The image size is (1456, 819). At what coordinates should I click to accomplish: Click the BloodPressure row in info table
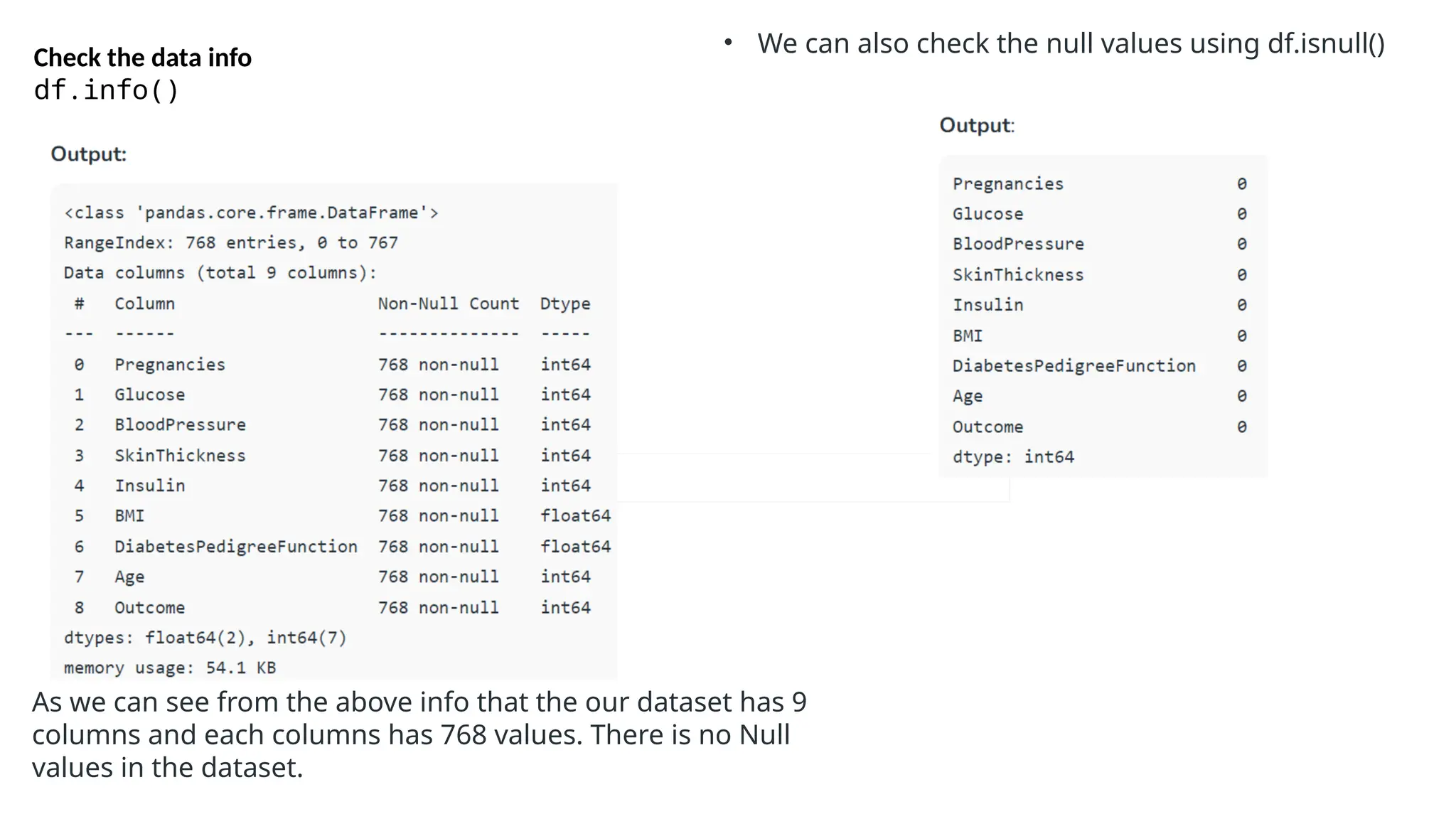click(x=180, y=424)
